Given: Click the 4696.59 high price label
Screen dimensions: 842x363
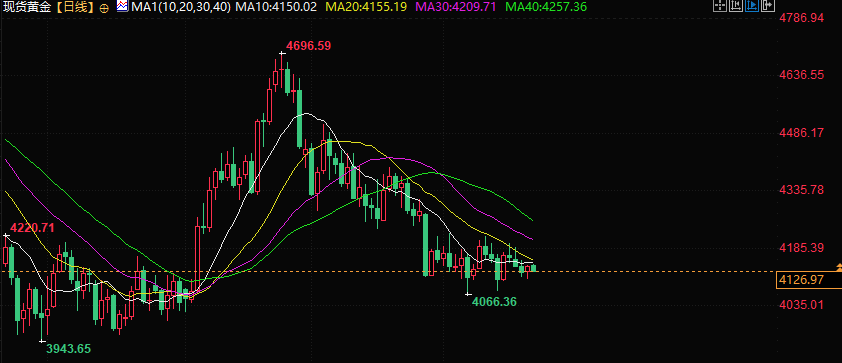Looking at the screenshot, I should (308, 46).
